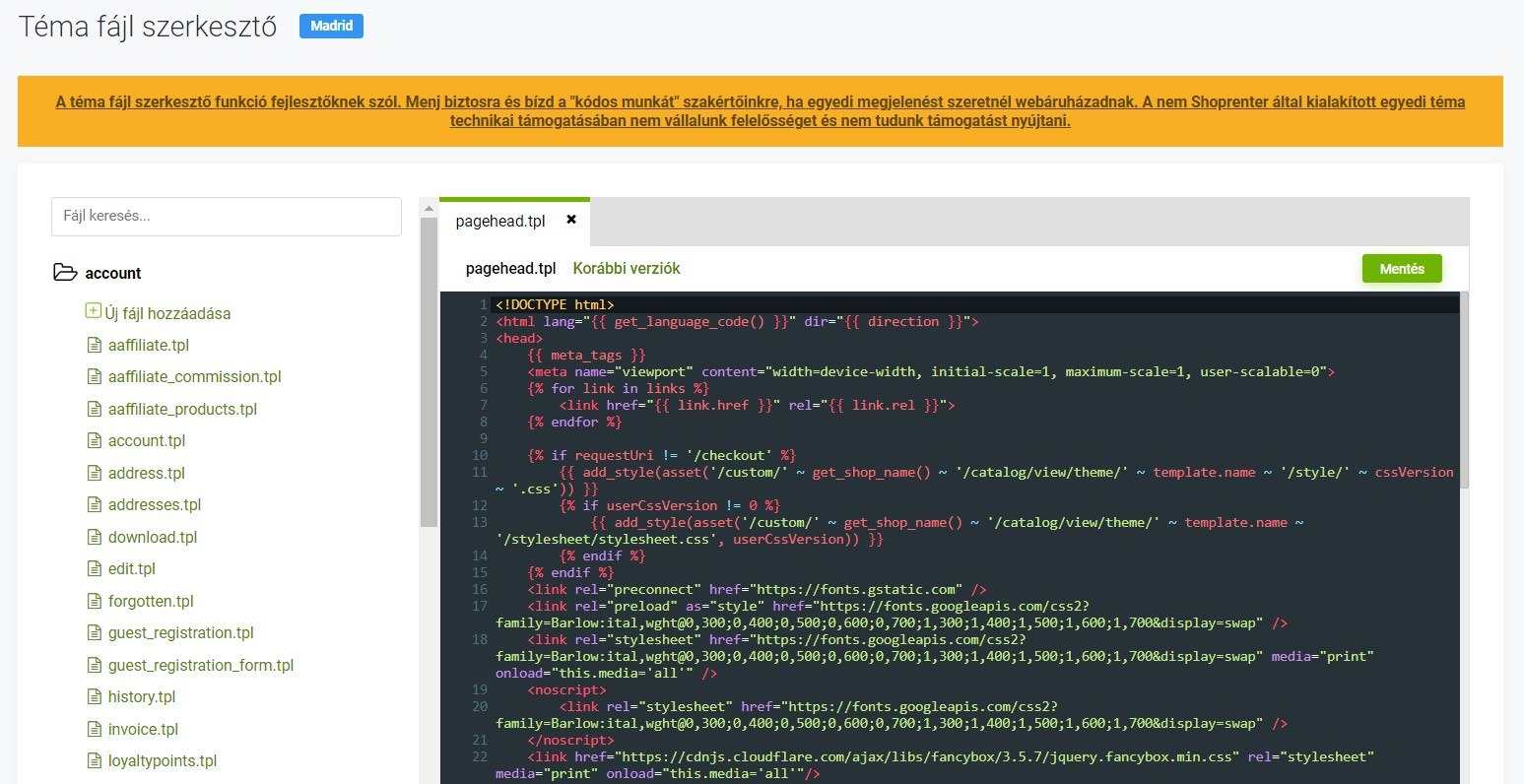The width and height of the screenshot is (1524, 784).
Task: Click the </noscript> closing tag on line 21
Action: pyautogui.click(x=570, y=740)
